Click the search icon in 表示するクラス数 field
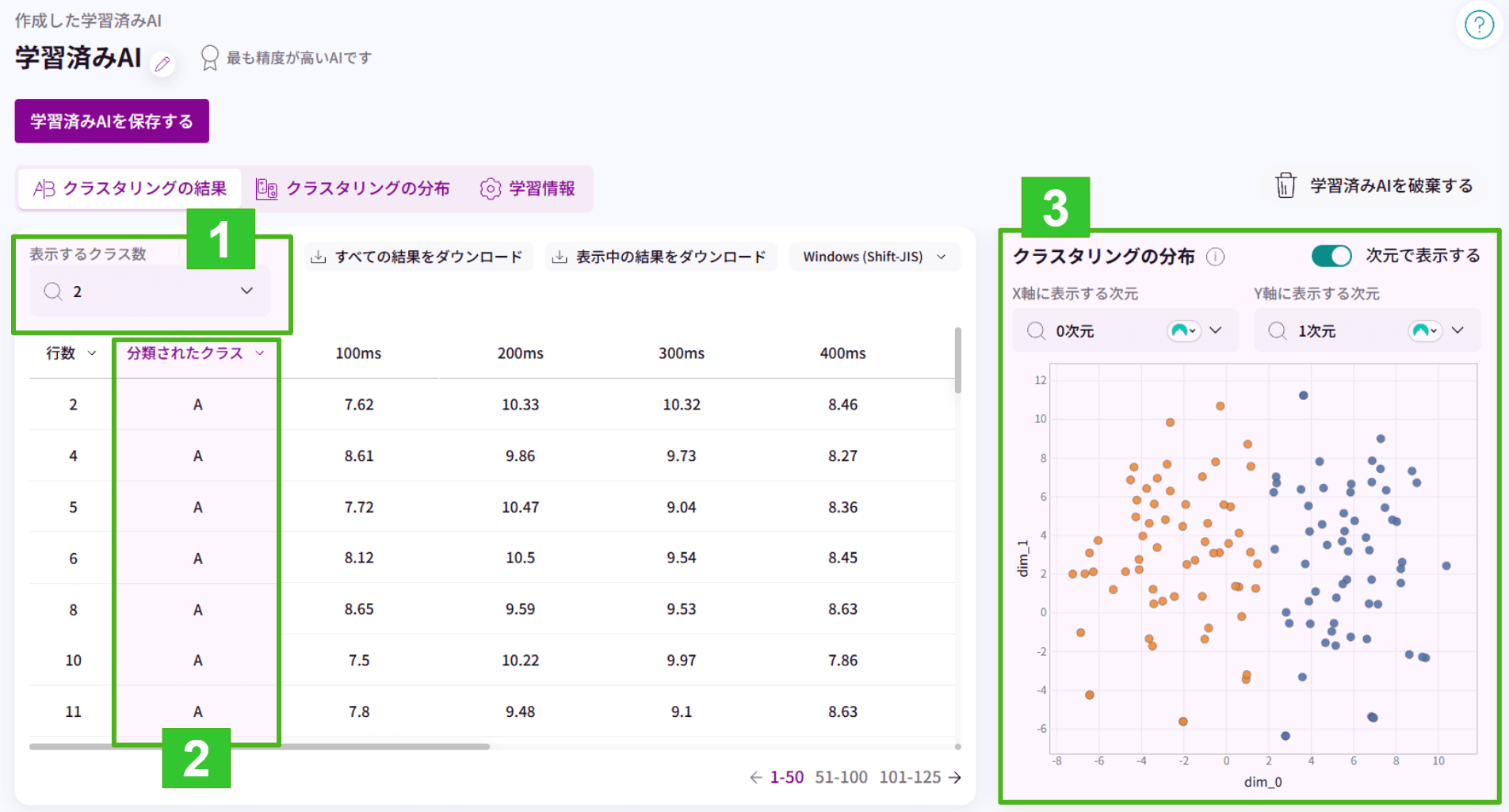 coord(53,292)
